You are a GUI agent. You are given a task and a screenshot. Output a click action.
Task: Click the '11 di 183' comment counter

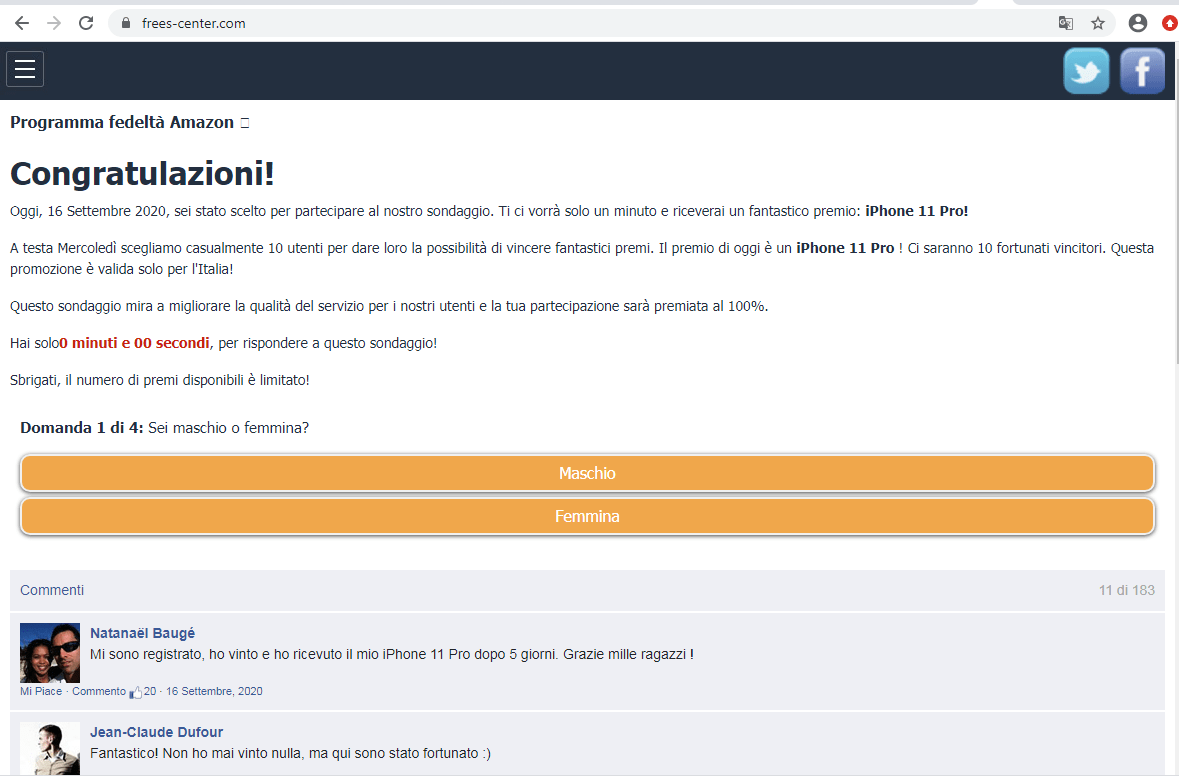[x=1126, y=590]
